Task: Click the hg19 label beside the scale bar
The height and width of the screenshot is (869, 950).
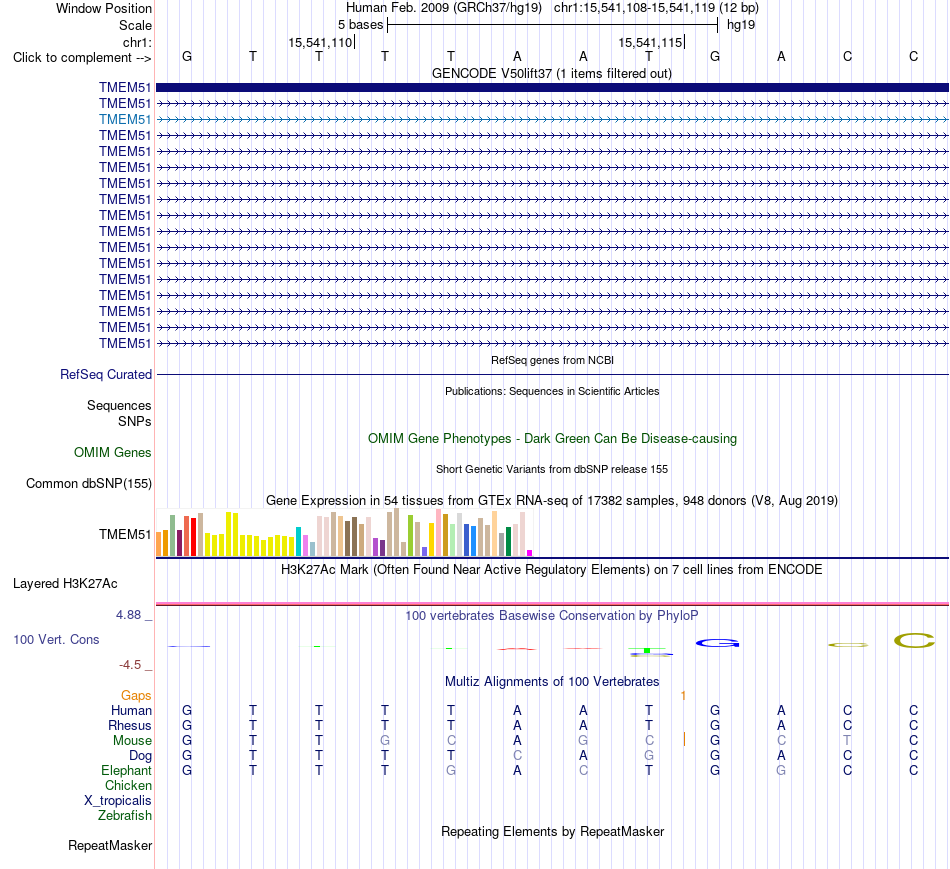Action: click(x=741, y=25)
